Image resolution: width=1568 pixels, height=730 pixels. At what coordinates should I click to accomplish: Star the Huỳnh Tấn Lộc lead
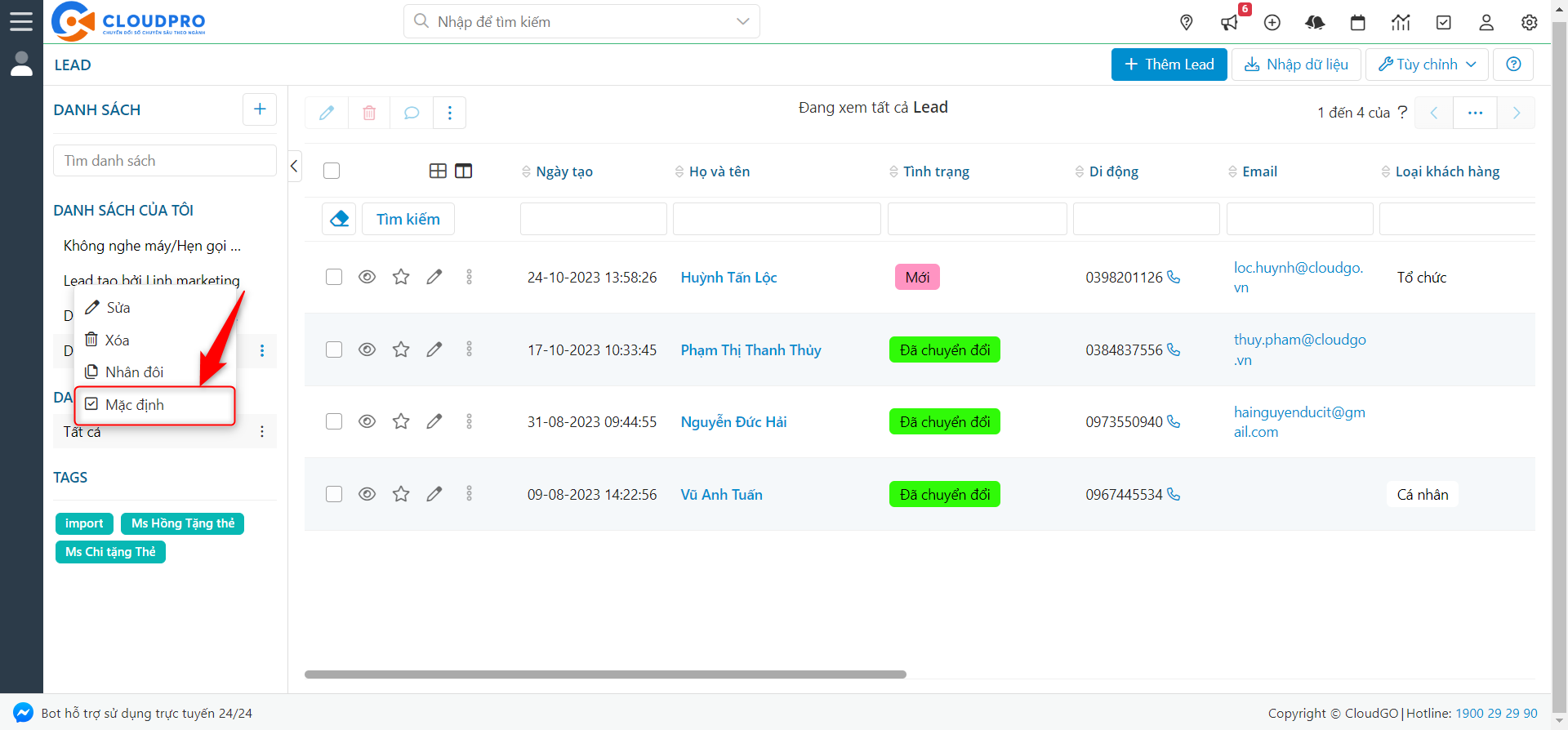pyautogui.click(x=401, y=277)
